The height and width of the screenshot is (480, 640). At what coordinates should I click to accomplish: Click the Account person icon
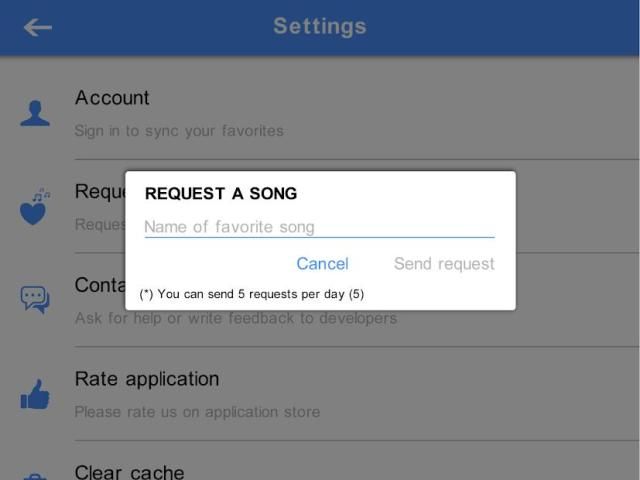point(35,113)
